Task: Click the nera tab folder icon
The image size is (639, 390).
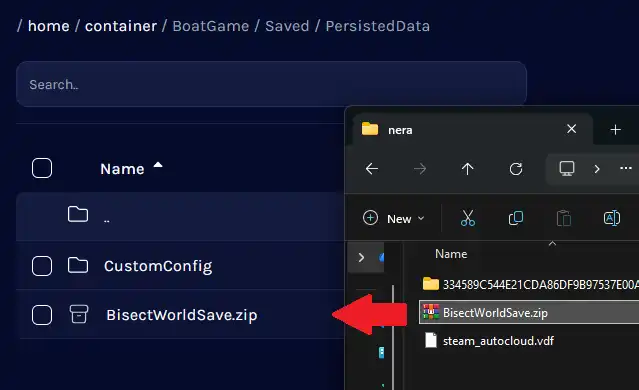Action: tap(370, 129)
